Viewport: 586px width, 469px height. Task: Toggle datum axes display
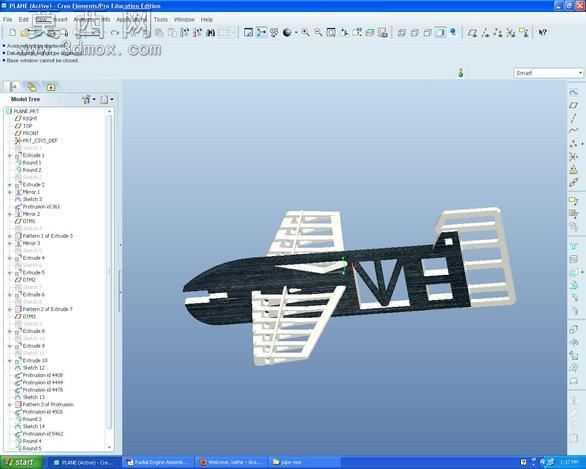[x=485, y=33]
